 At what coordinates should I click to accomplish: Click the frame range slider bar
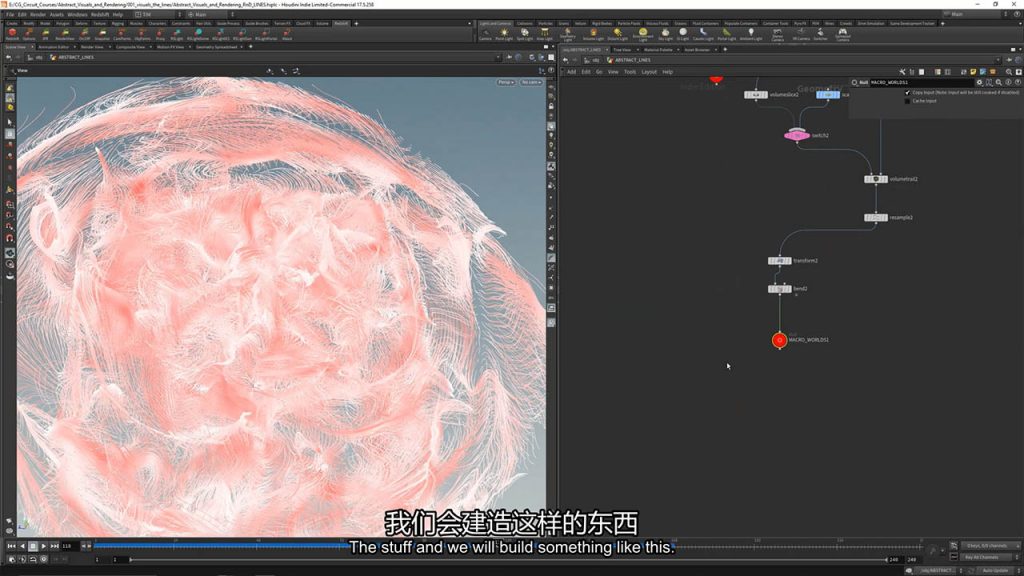point(508,560)
